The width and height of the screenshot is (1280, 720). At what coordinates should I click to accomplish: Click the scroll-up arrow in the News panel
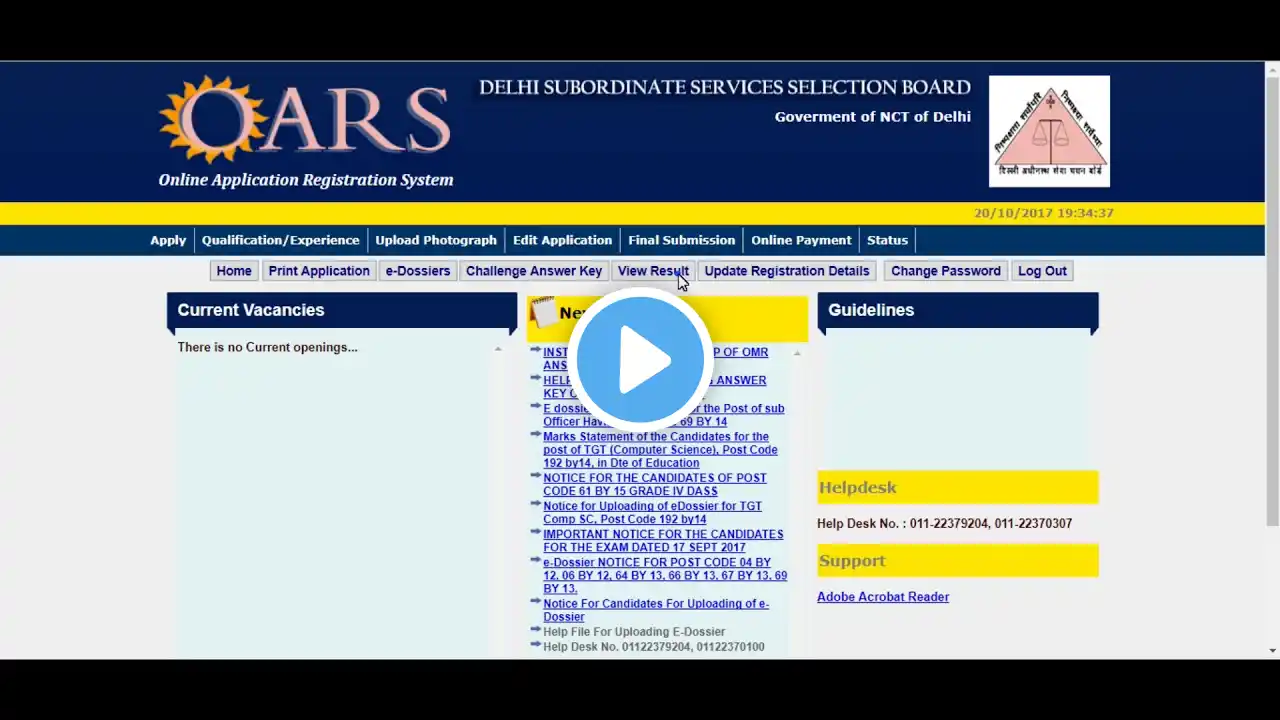[797, 353]
